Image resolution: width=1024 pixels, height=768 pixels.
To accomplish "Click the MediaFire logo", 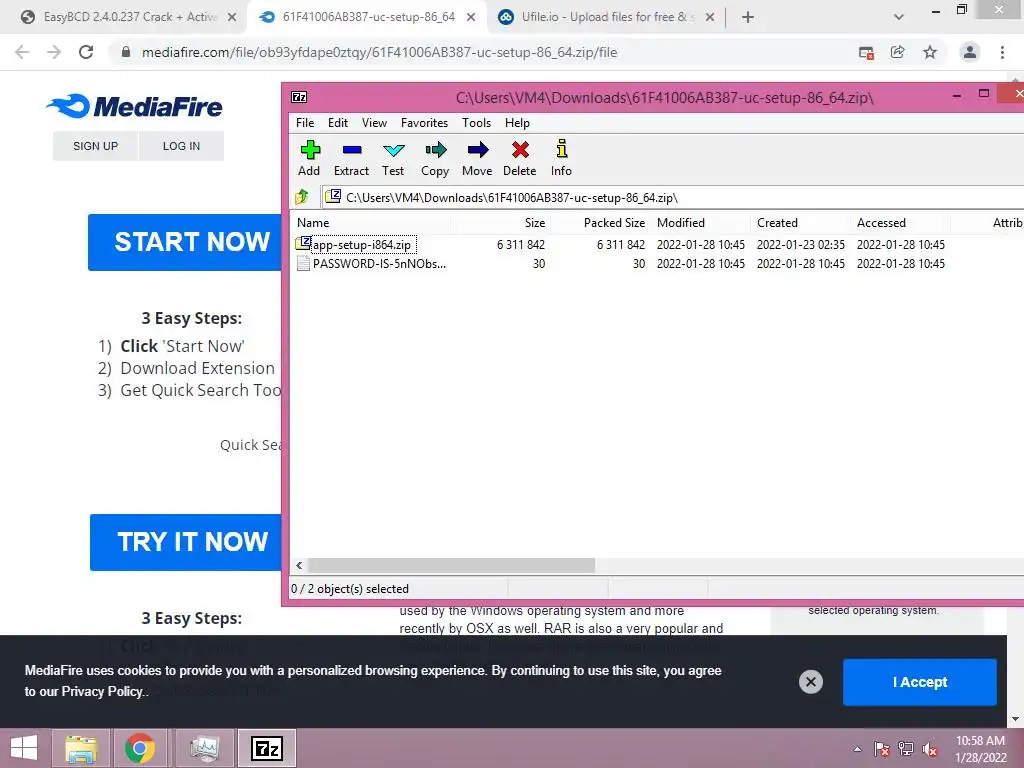I will pos(134,106).
